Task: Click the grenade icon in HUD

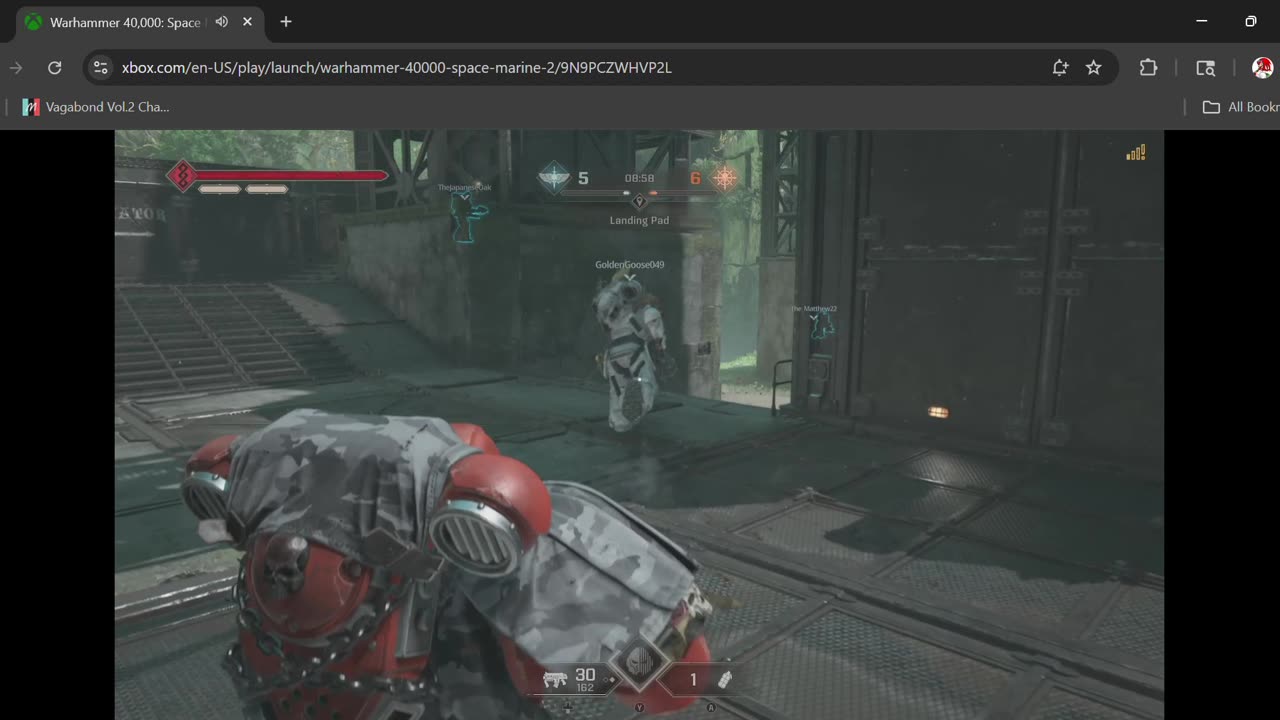Action: click(x=725, y=679)
